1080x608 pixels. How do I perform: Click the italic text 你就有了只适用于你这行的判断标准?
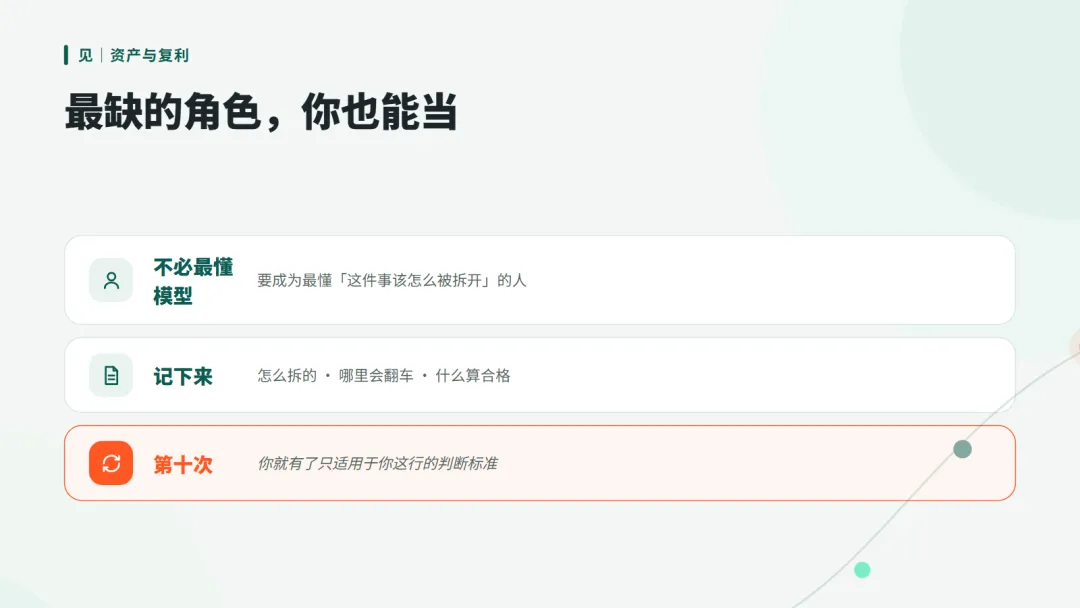pos(377,463)
